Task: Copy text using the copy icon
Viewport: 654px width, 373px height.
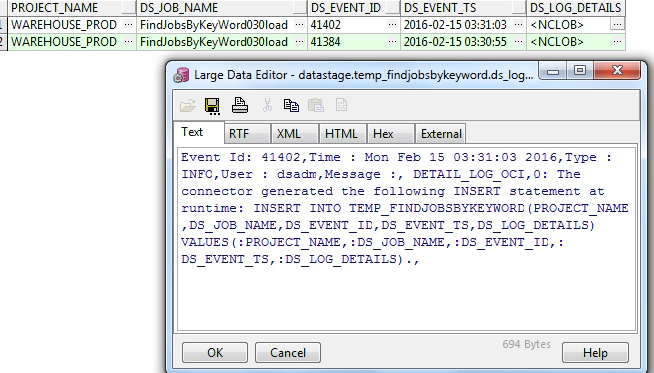Action: [291, 105]
